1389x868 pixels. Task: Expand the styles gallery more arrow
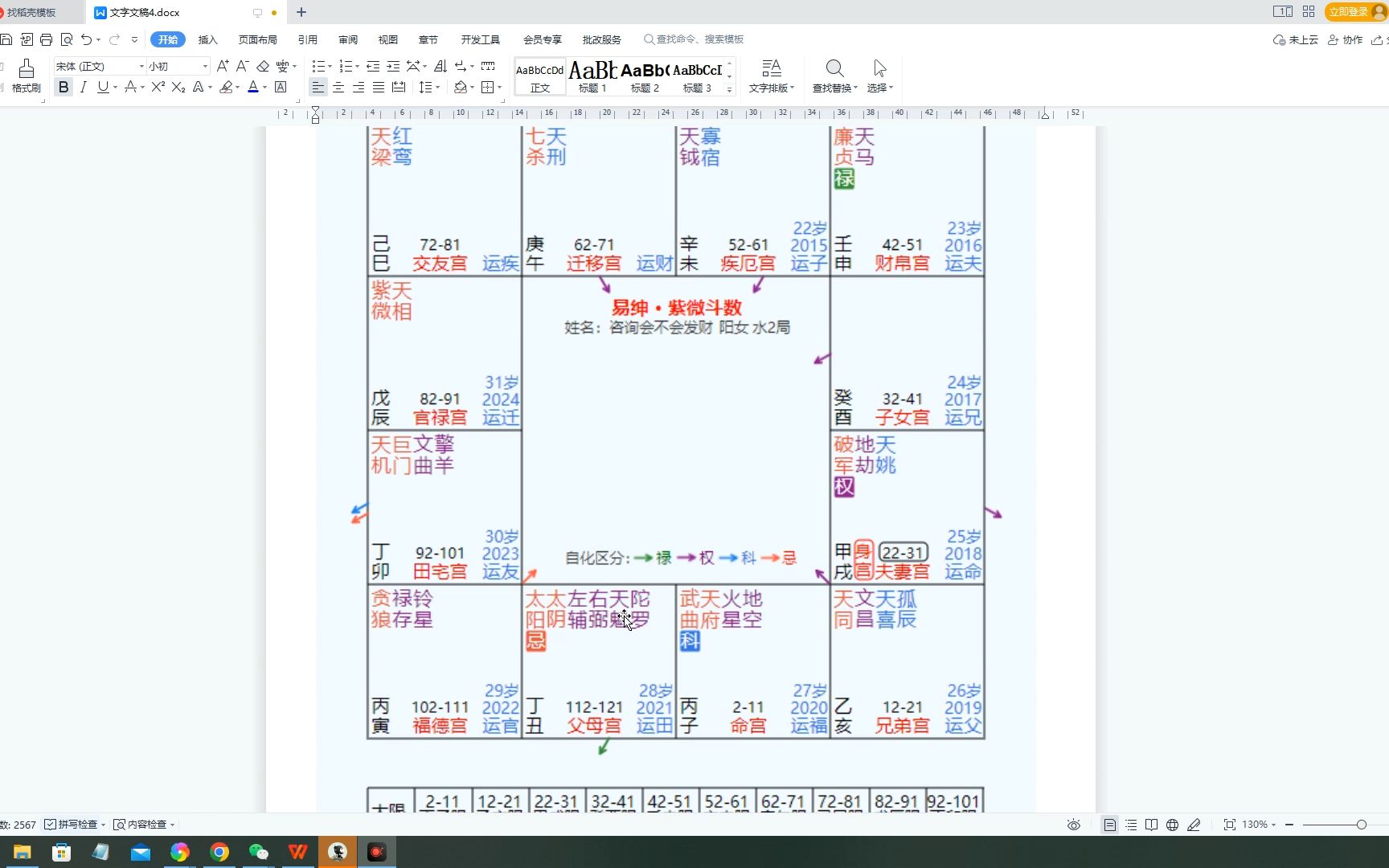[x=730, y=89]
